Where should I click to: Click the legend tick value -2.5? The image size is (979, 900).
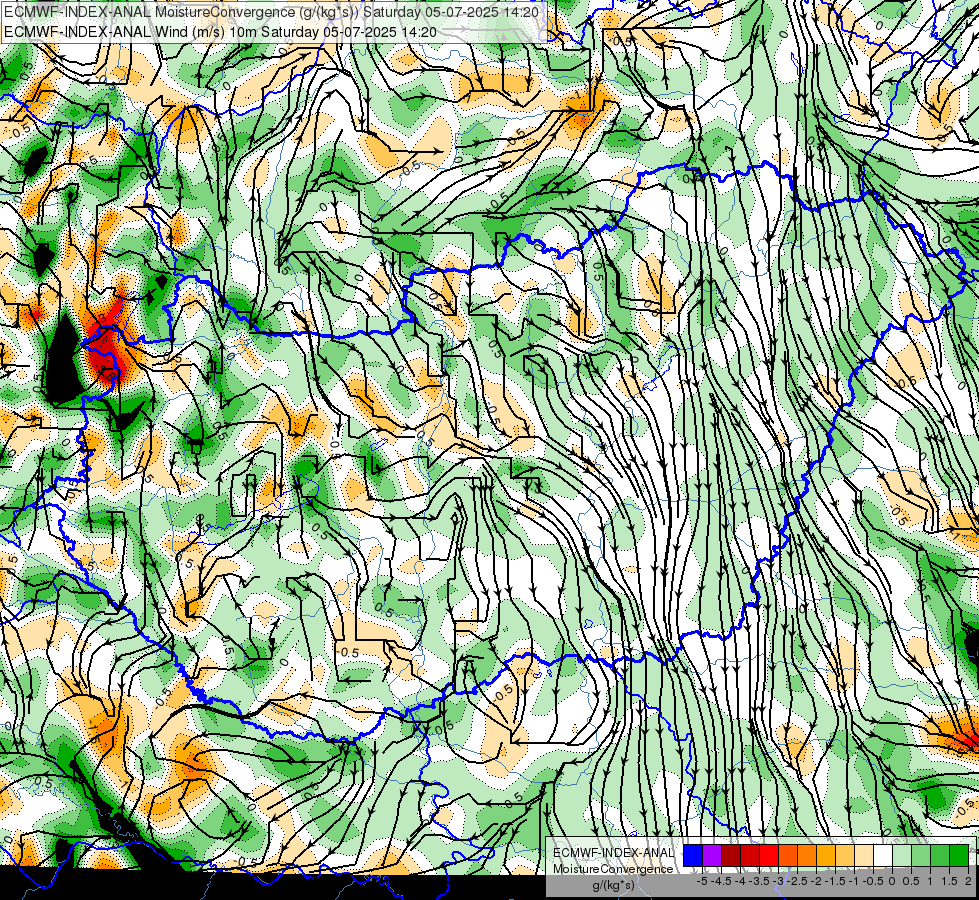[x=797, y=881]
